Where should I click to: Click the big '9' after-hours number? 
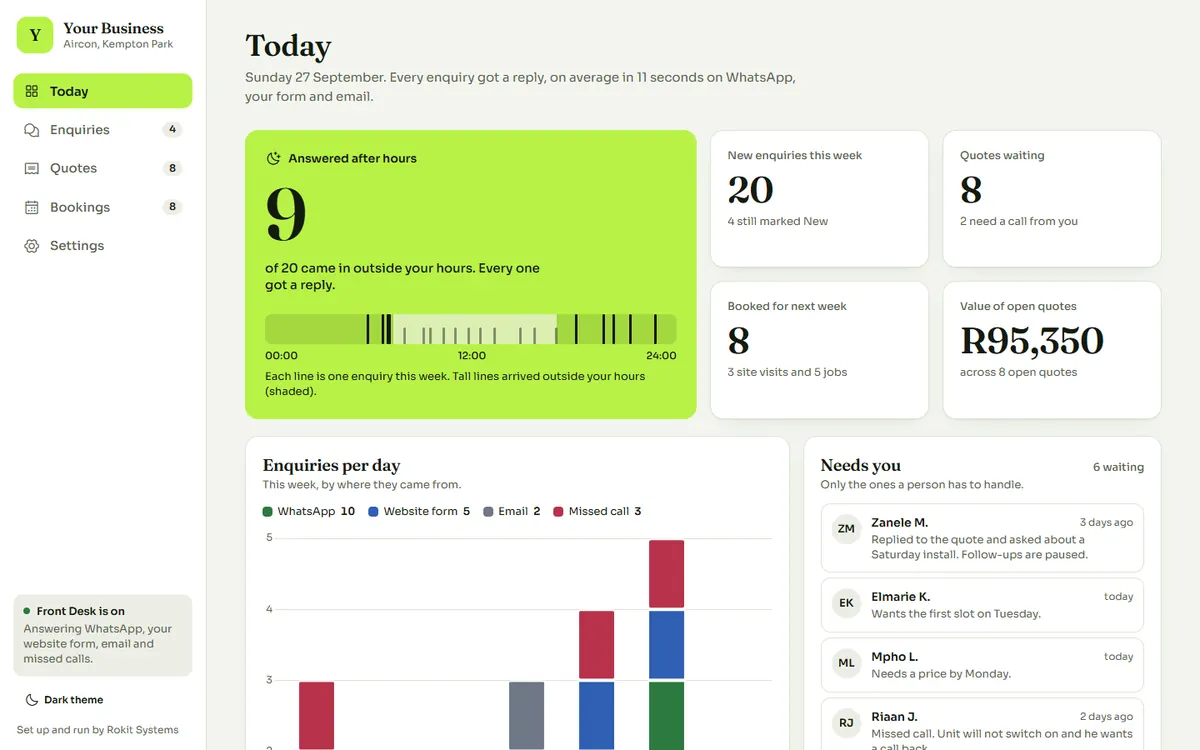[x=286, y=215]
